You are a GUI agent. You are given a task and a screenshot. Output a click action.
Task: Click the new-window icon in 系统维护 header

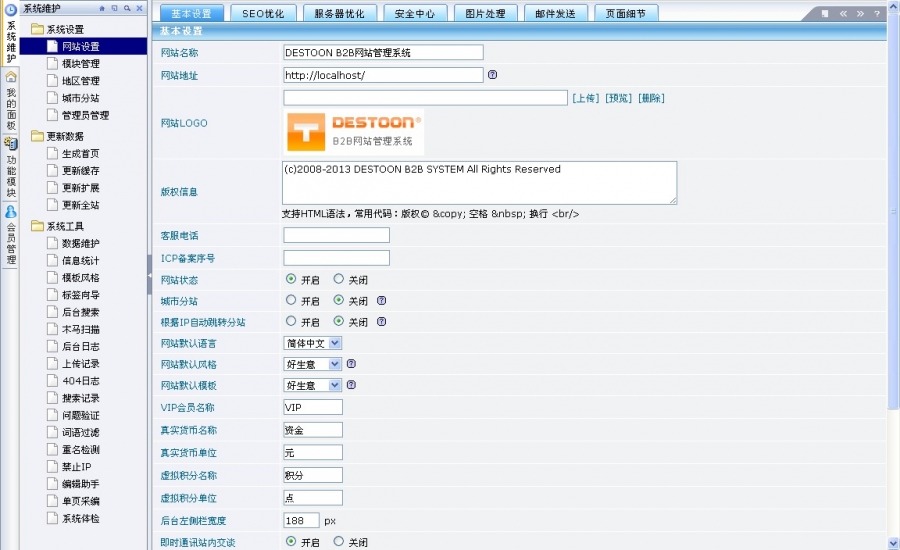coord(114,8)
